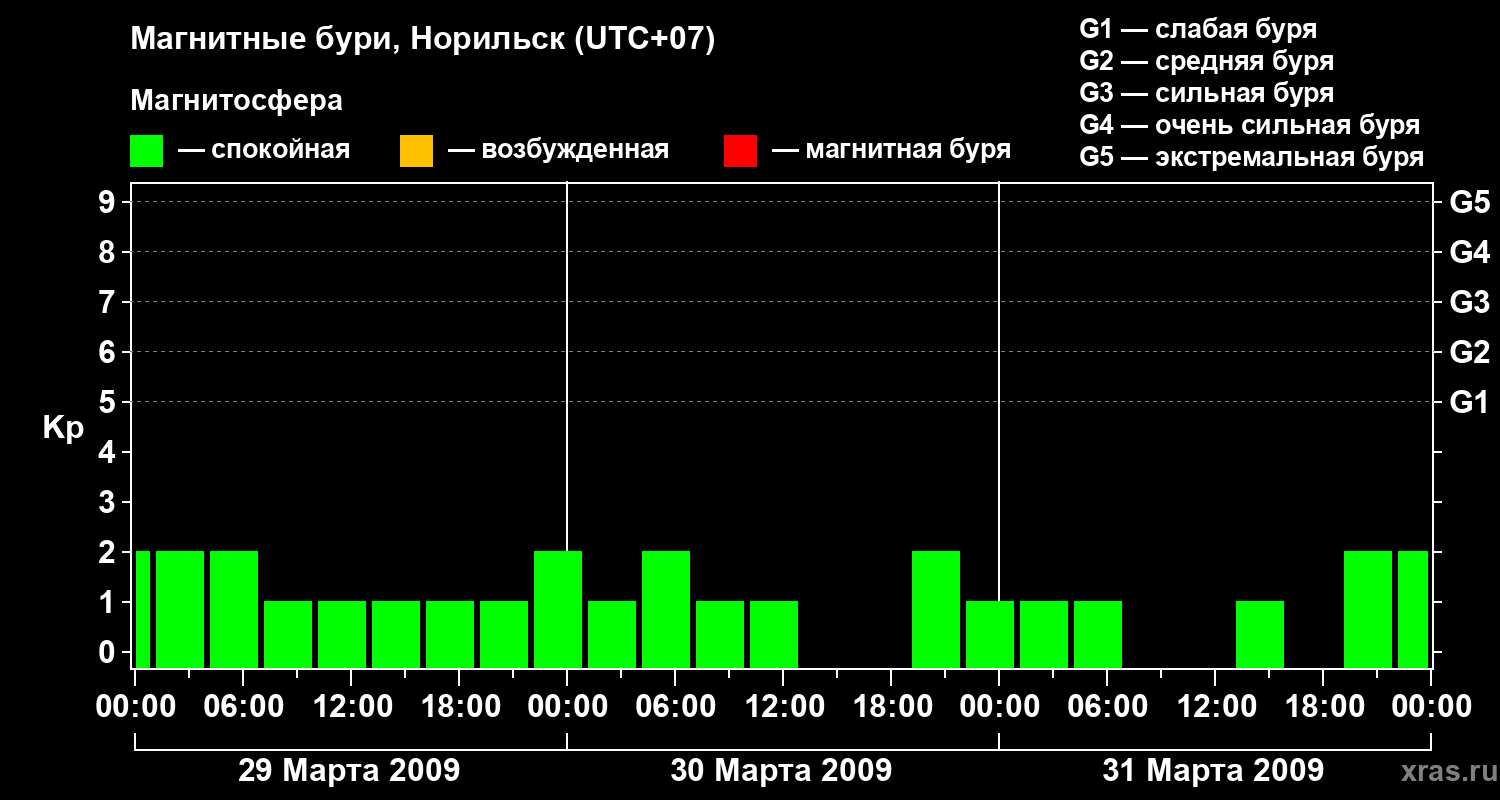Click the '06:00' time label for 31 Марта
The image size is (1500, 800).
pyautogui.click(x=1107, y=707)
